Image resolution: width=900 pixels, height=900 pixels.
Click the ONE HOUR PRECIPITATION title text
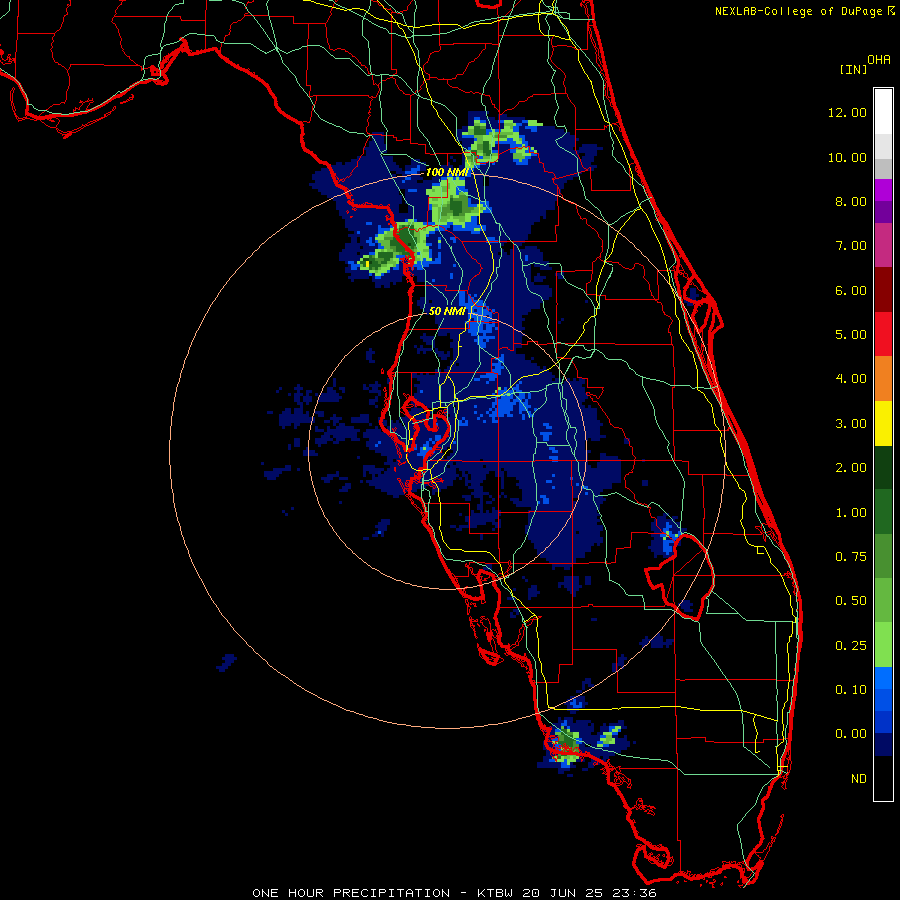(351, 893)
